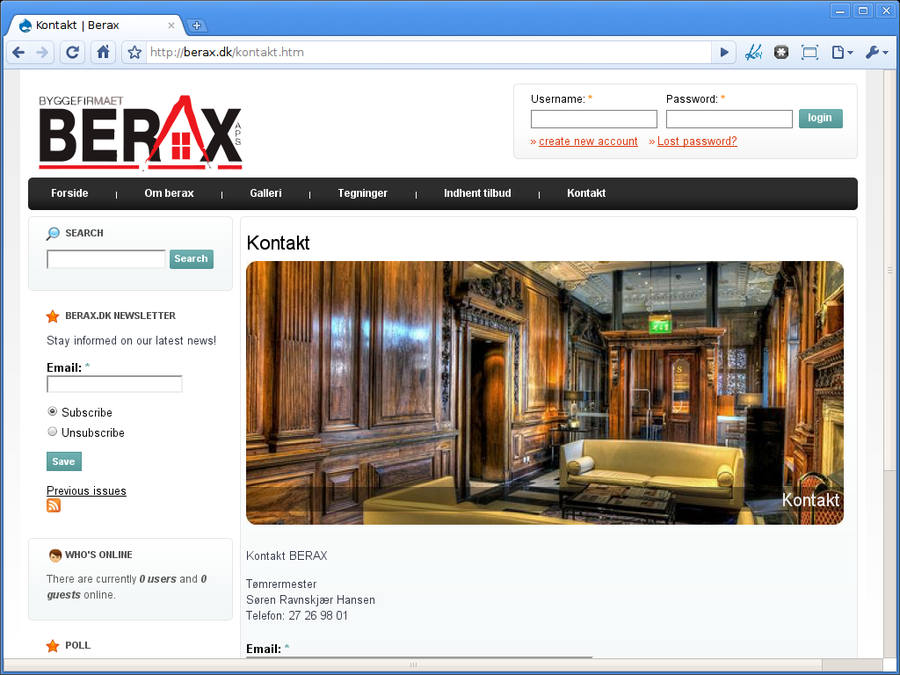Click the vertical page scrollbar

889,270
